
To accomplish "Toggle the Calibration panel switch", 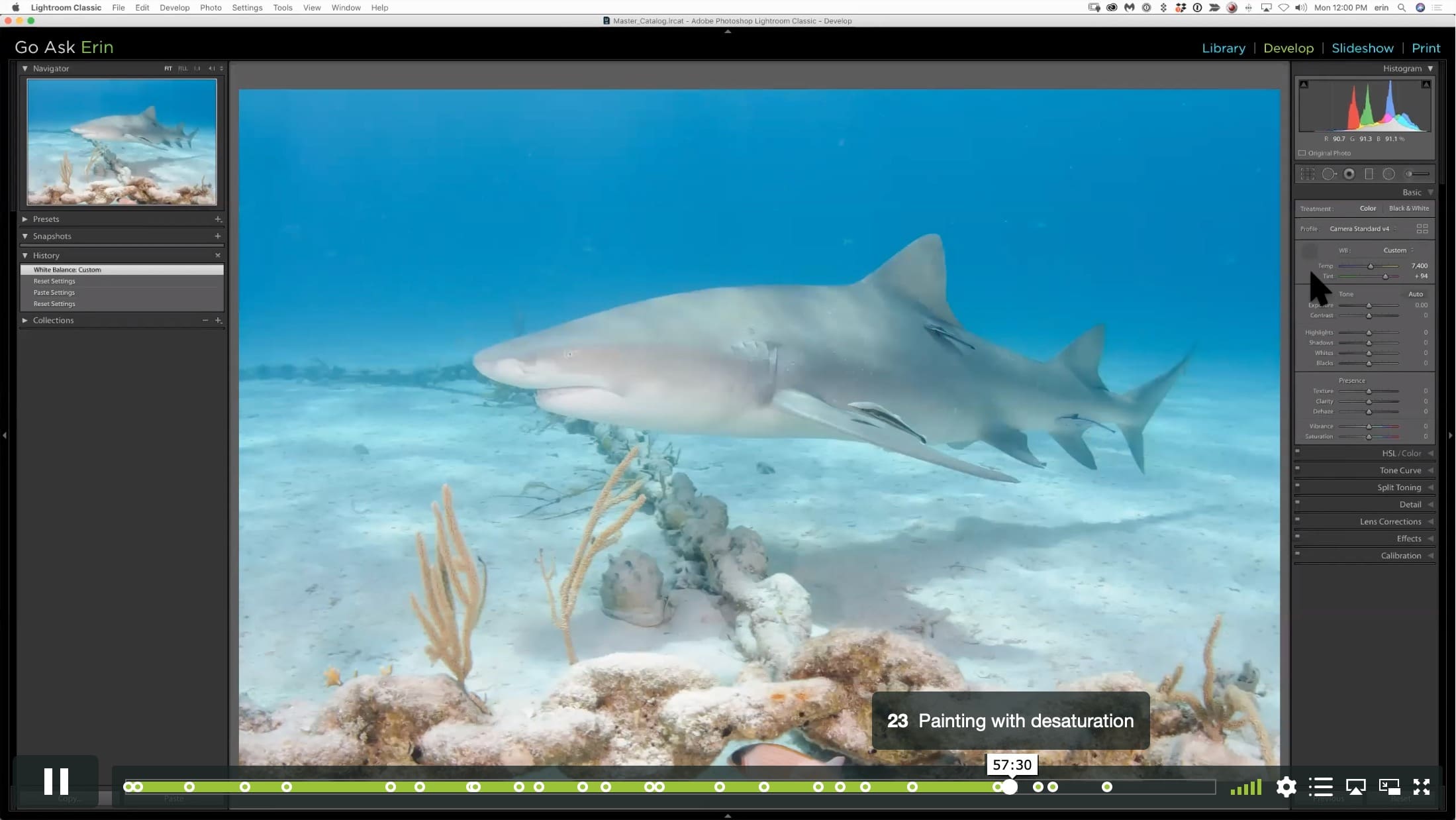I will click(1298, 554).
